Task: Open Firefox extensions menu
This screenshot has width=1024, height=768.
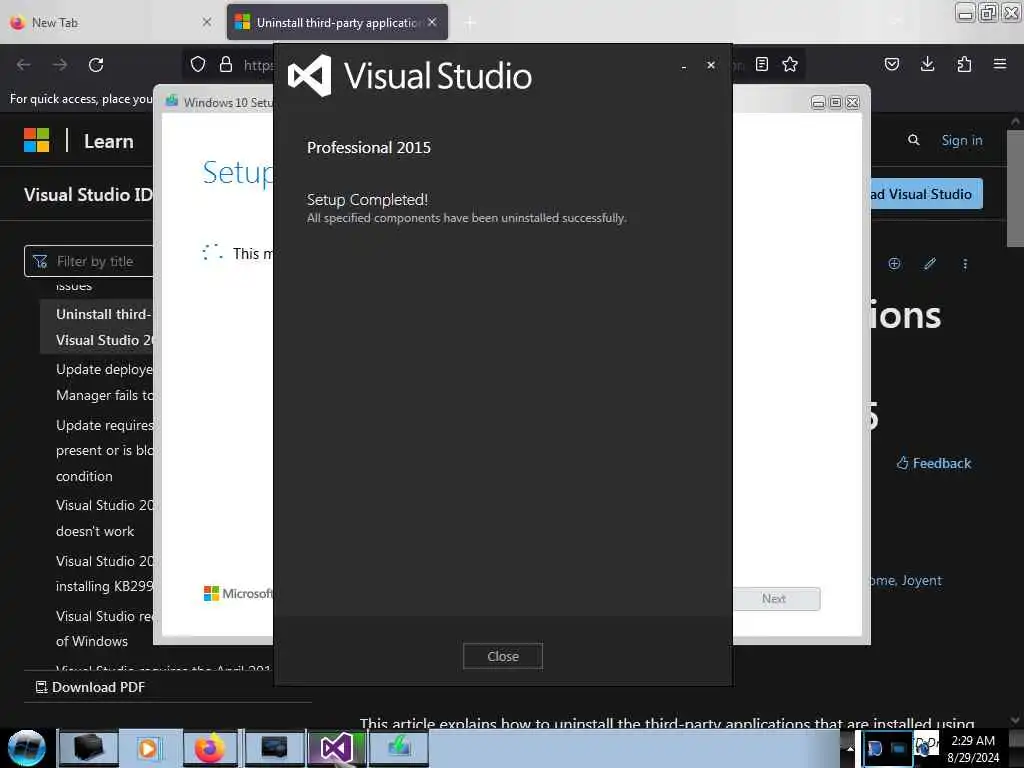Action: (964, 64)
